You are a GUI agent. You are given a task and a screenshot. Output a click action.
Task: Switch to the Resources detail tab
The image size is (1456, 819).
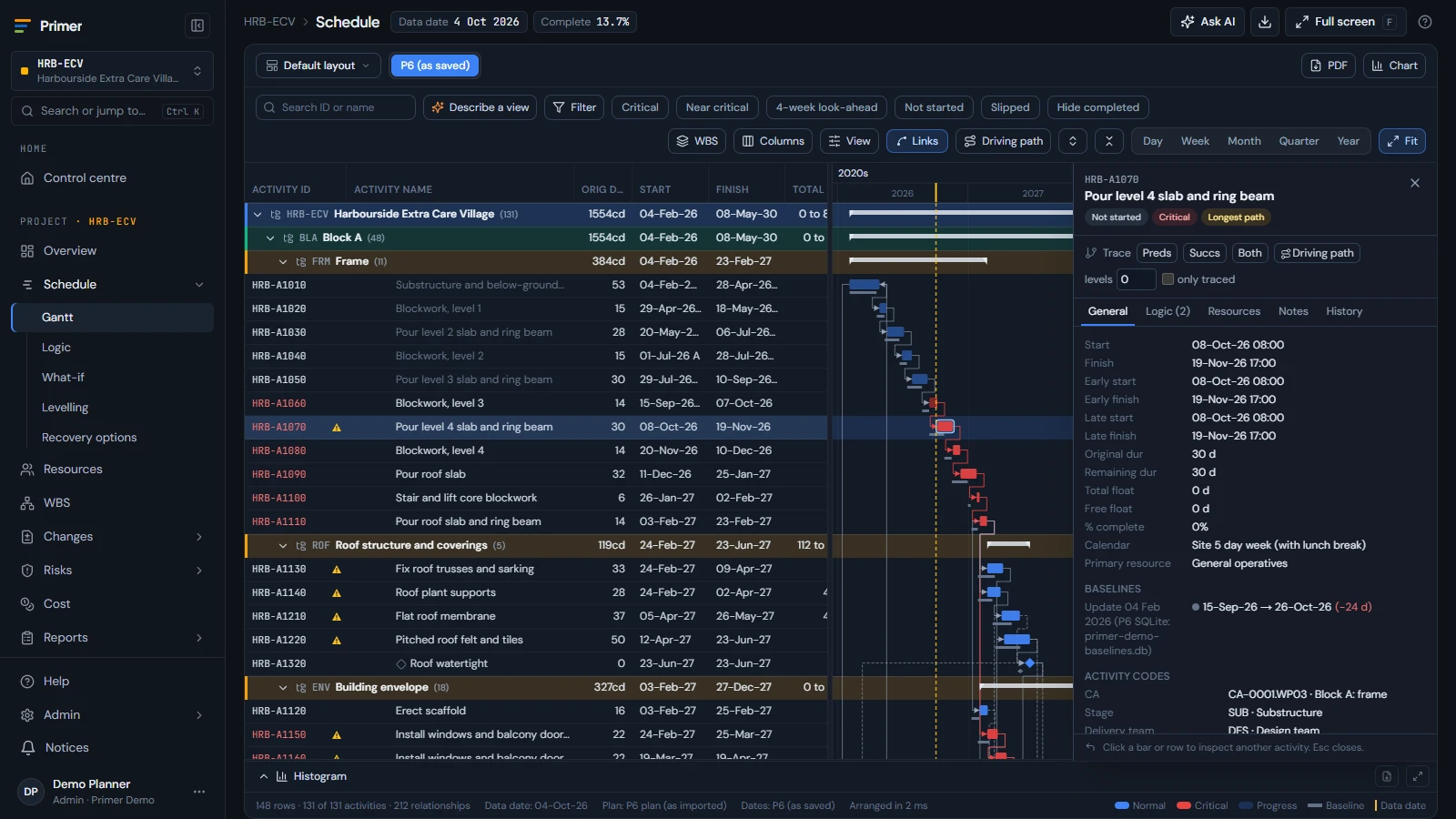pyautogui.click(x=1234, y=311)
